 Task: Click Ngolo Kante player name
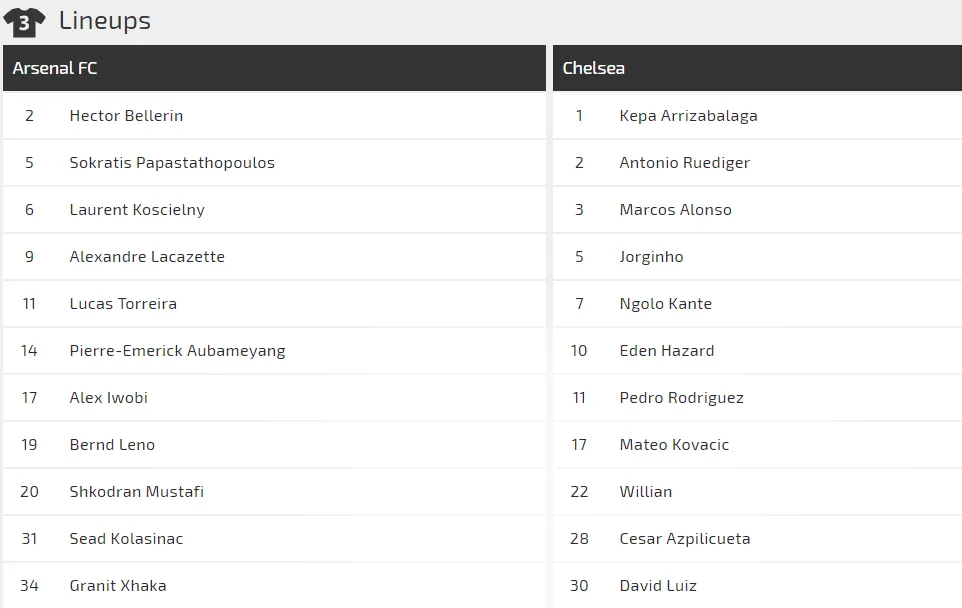coord(665,304)
